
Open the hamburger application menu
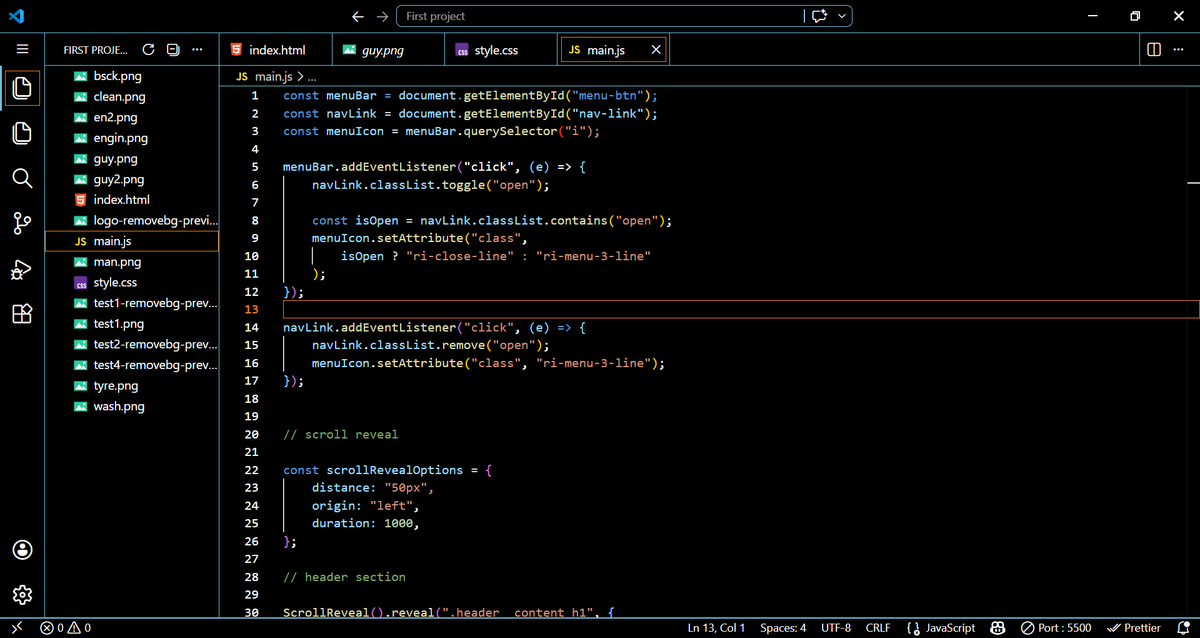tap(22, 49)
